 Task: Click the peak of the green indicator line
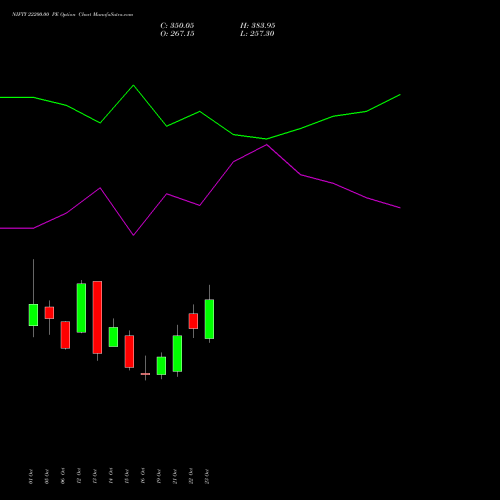[x=133, y=85]
